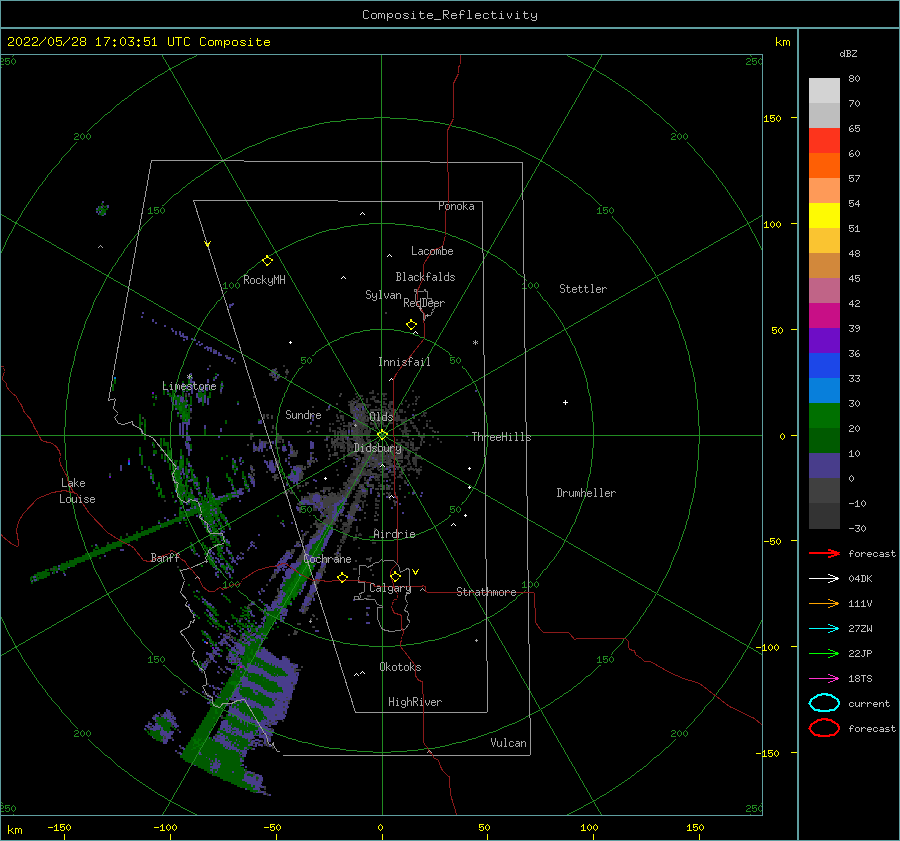Click the white 04DK arrow icon

[824, 578]
